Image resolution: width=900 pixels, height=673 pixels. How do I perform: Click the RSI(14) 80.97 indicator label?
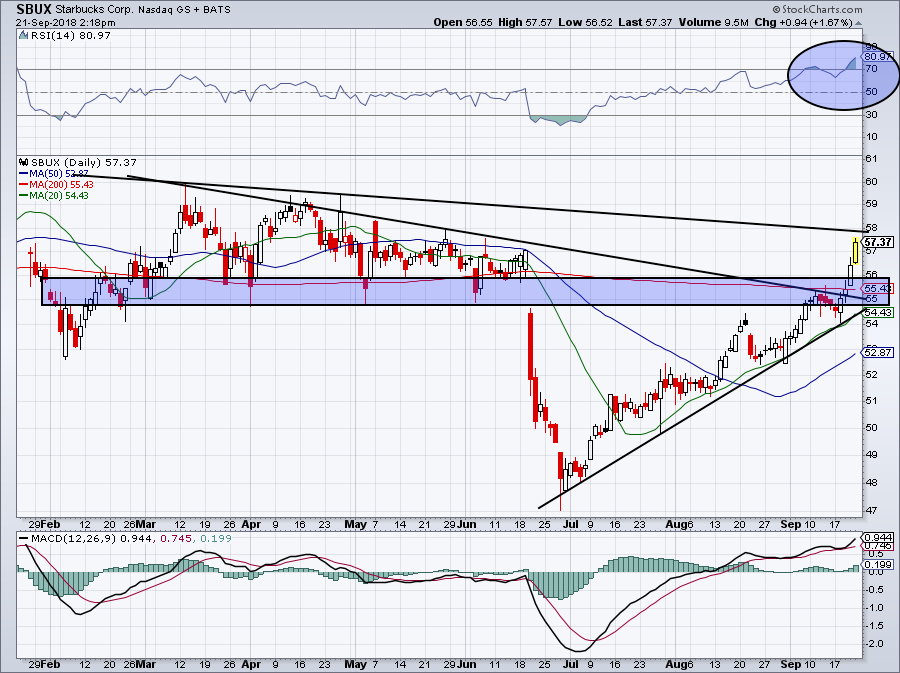[71, 36]
